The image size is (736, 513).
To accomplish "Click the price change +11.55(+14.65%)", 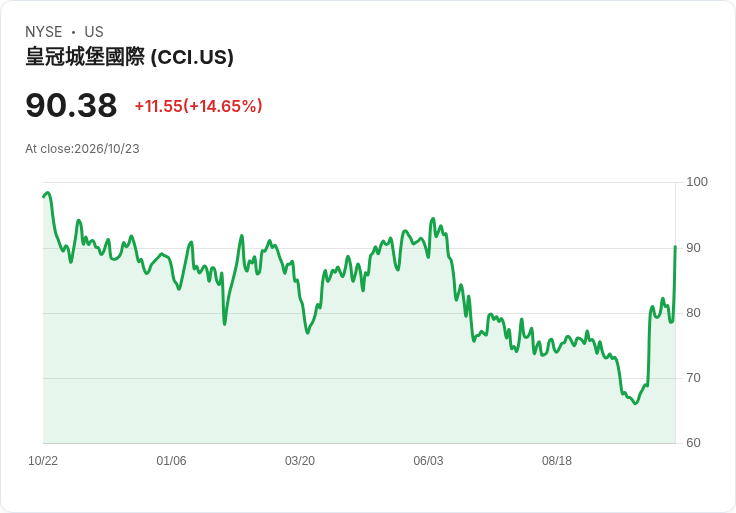I will point(198,106).
